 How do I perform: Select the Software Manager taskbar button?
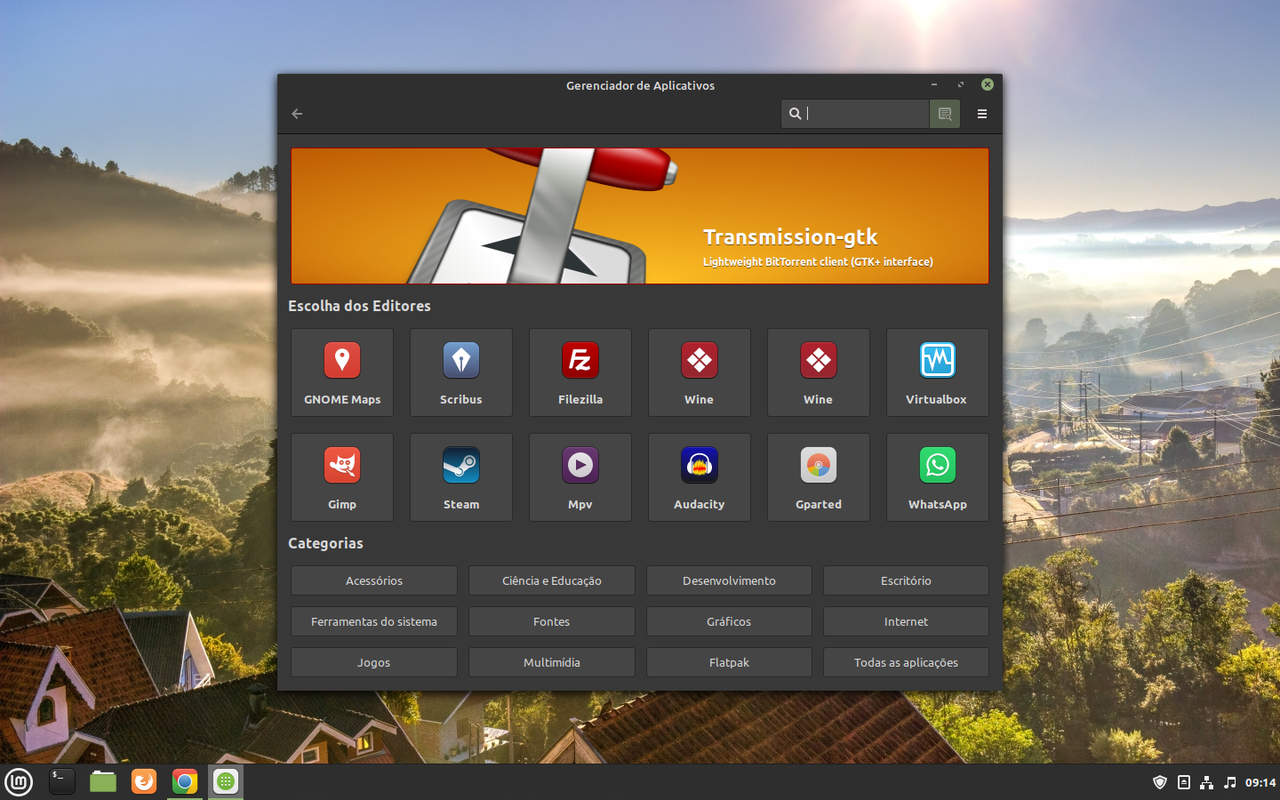coord(226,782)
